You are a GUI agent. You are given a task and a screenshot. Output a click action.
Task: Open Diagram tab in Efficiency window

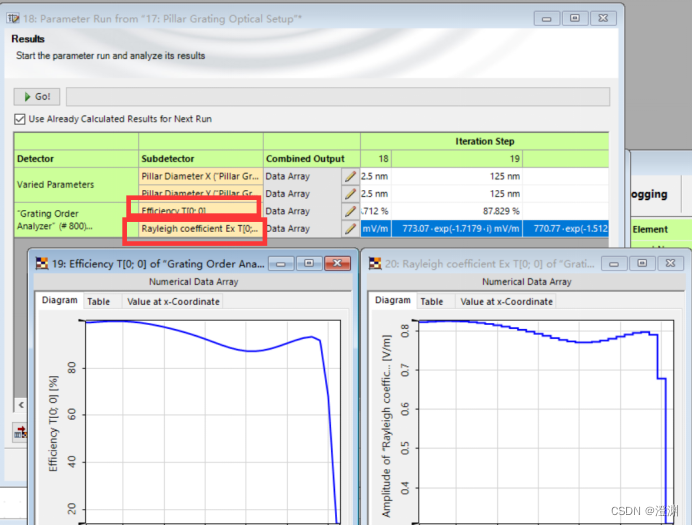tap(60, 301)
